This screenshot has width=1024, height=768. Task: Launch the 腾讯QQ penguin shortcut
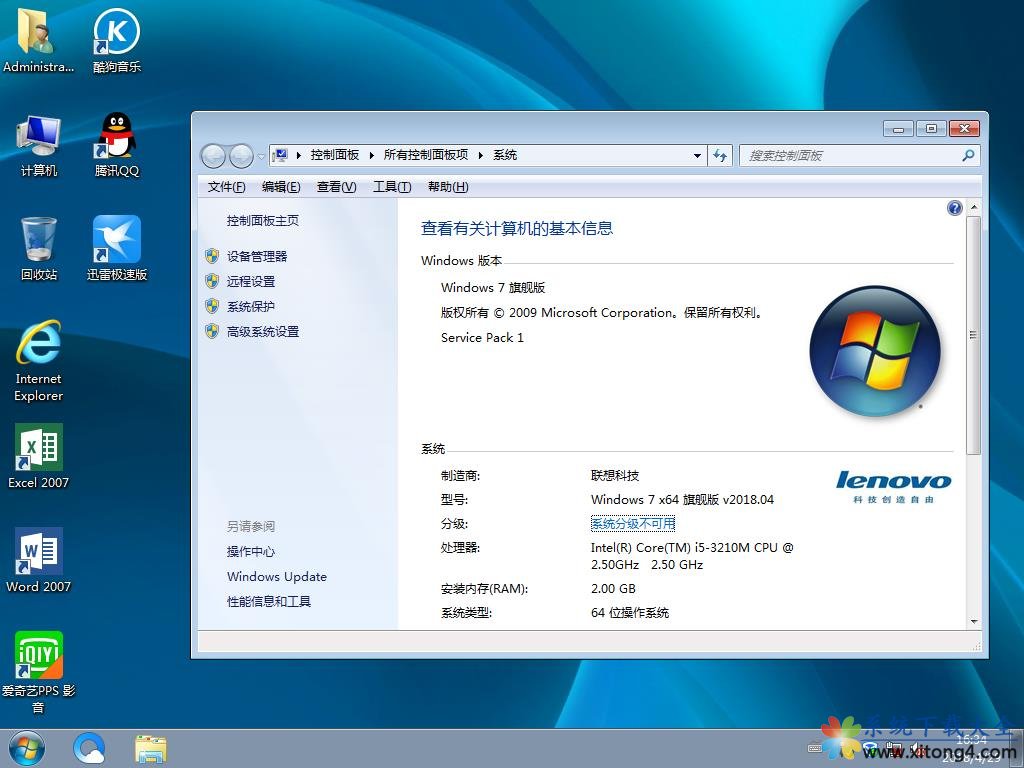click(116, 145)
